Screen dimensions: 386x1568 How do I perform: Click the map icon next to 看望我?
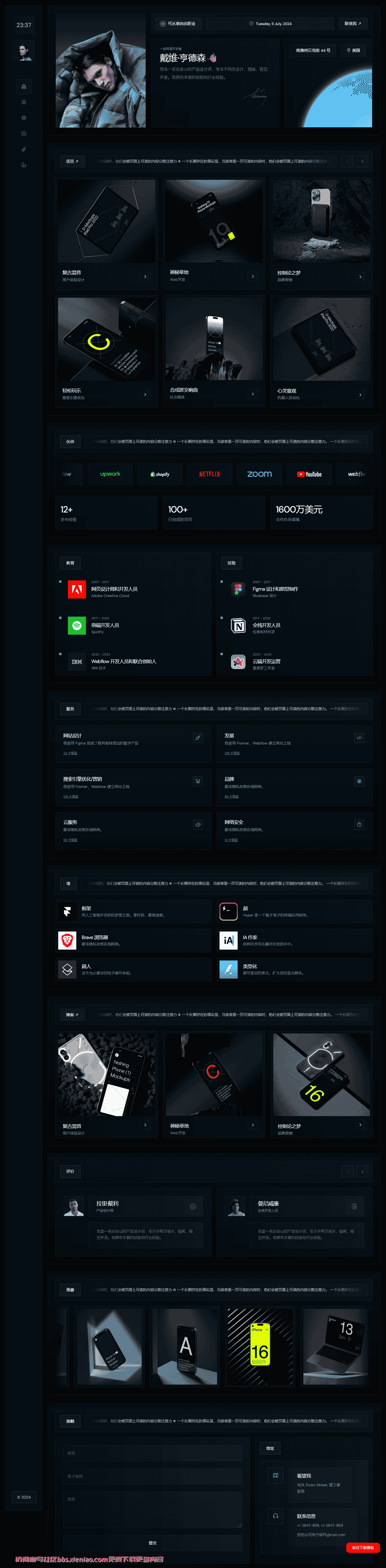coord(275,1475)
